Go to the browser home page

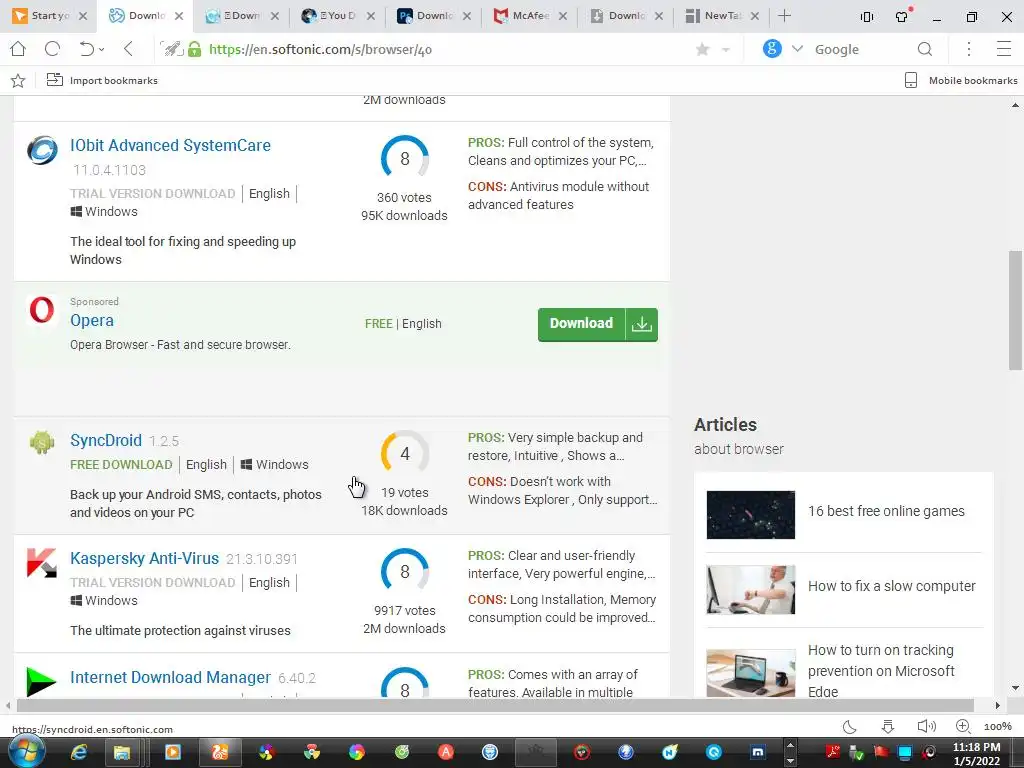[18, 49]
